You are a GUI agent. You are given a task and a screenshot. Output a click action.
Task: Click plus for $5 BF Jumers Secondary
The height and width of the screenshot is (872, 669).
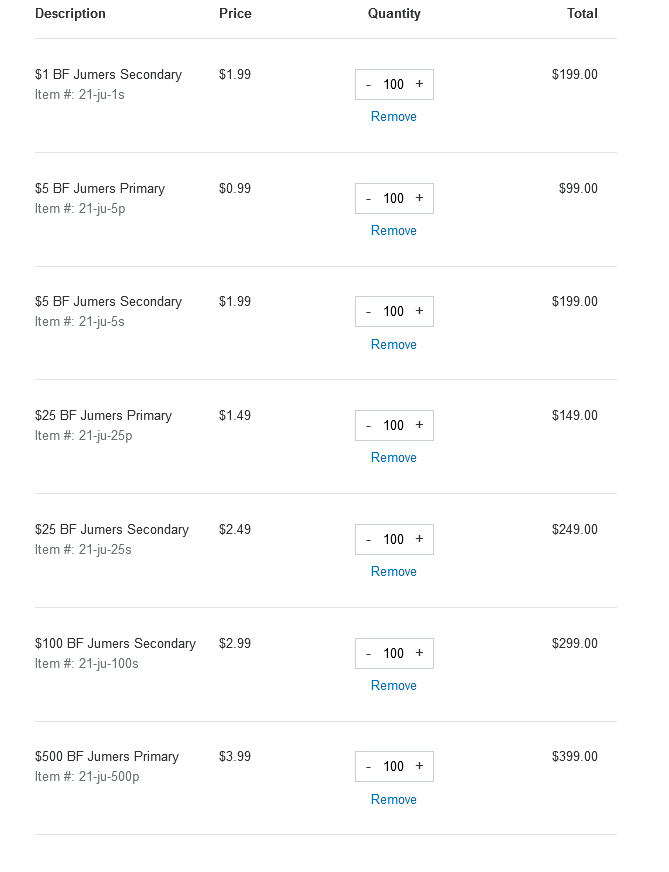(x=419, y=311)
